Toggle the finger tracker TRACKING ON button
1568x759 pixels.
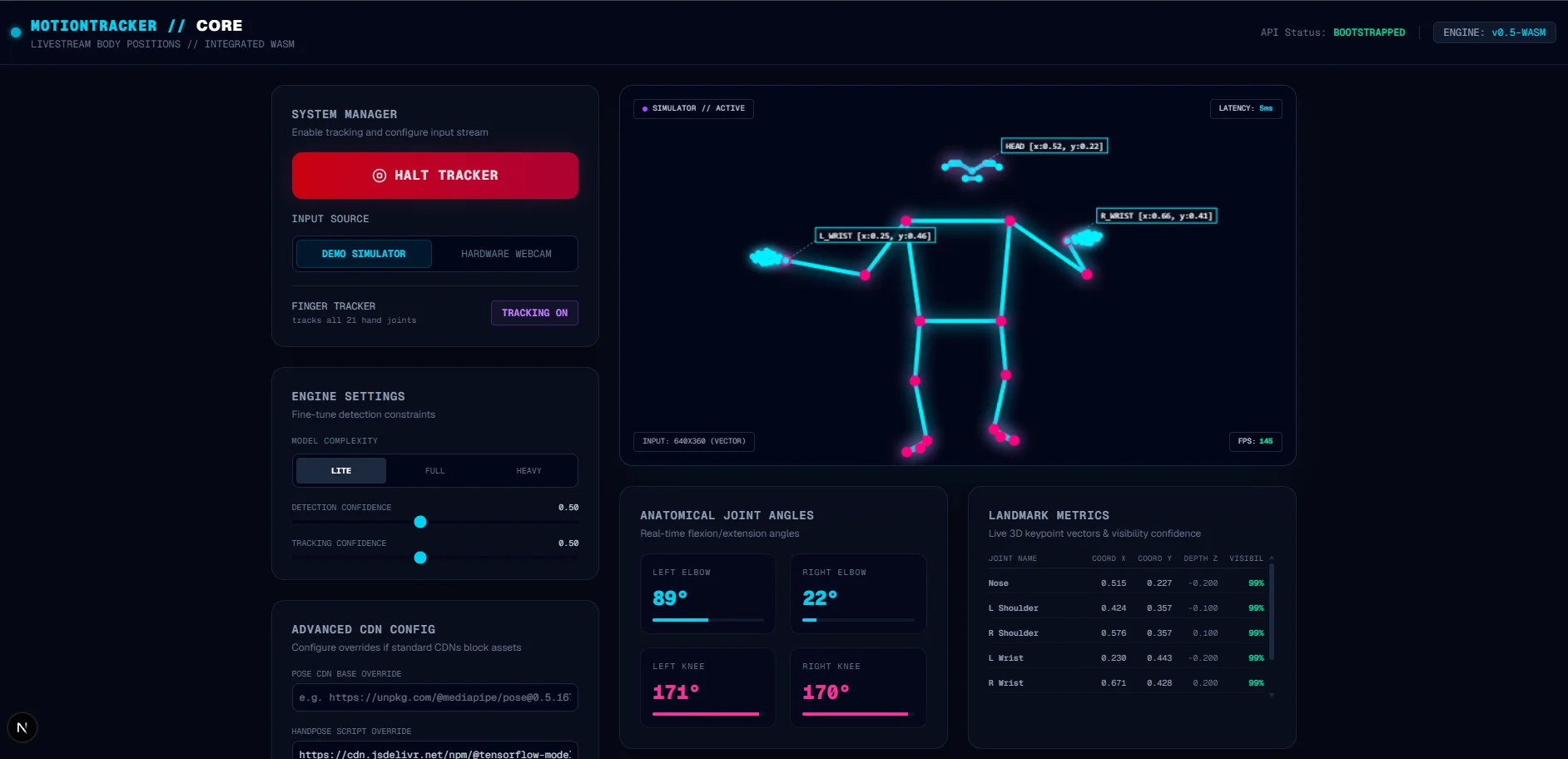point(534,313)
